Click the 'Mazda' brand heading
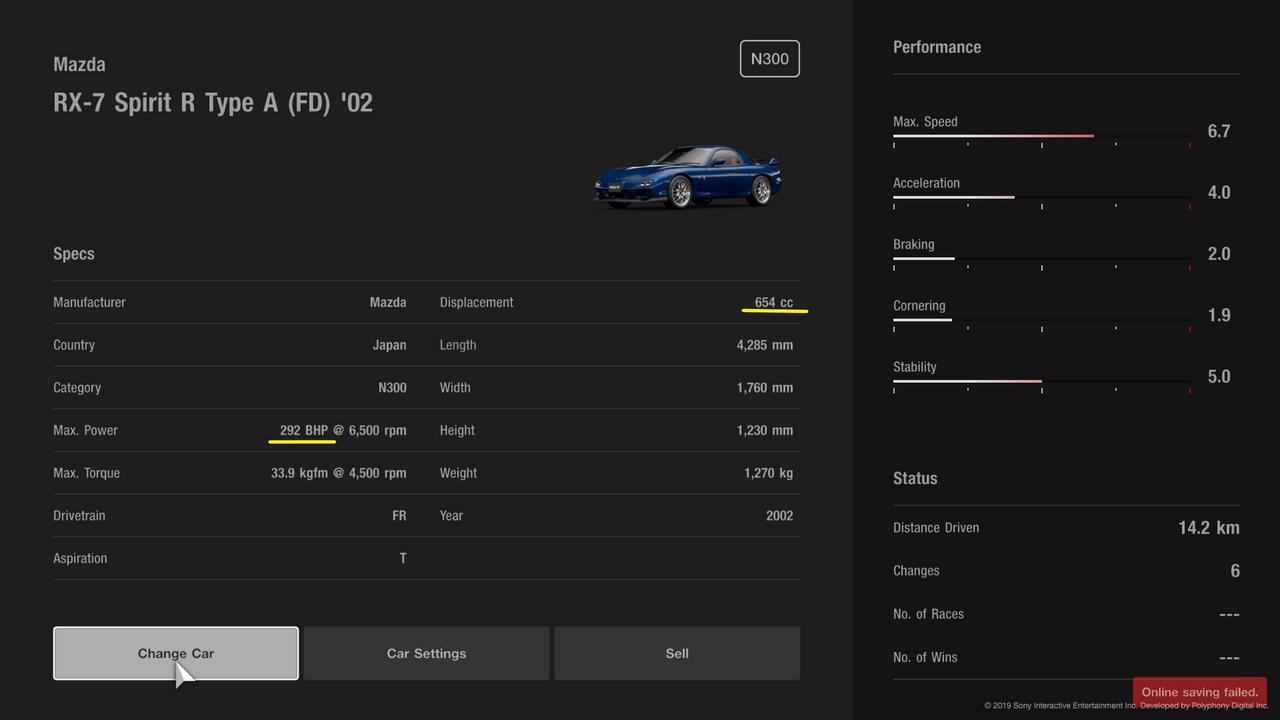The image size is (1280, 720). [x=79, y=64]
